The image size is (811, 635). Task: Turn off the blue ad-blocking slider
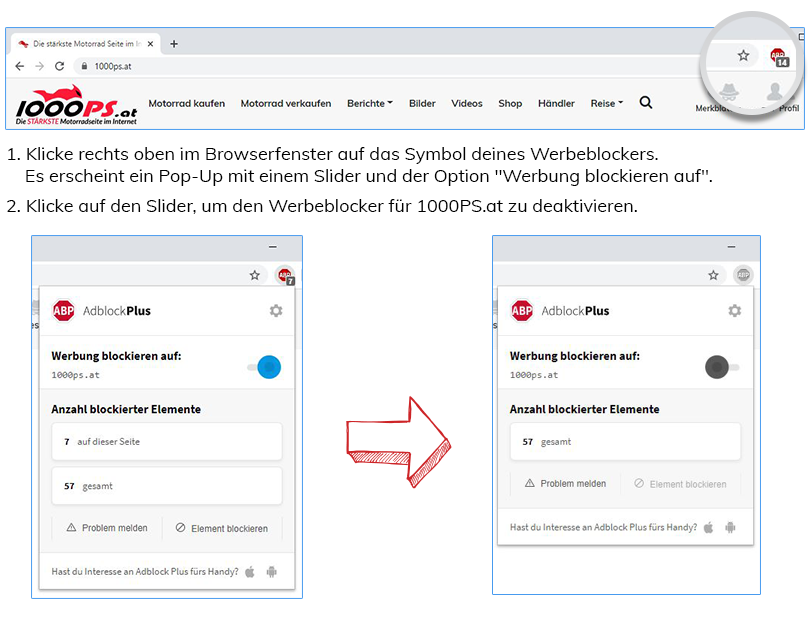coord(264,367)
